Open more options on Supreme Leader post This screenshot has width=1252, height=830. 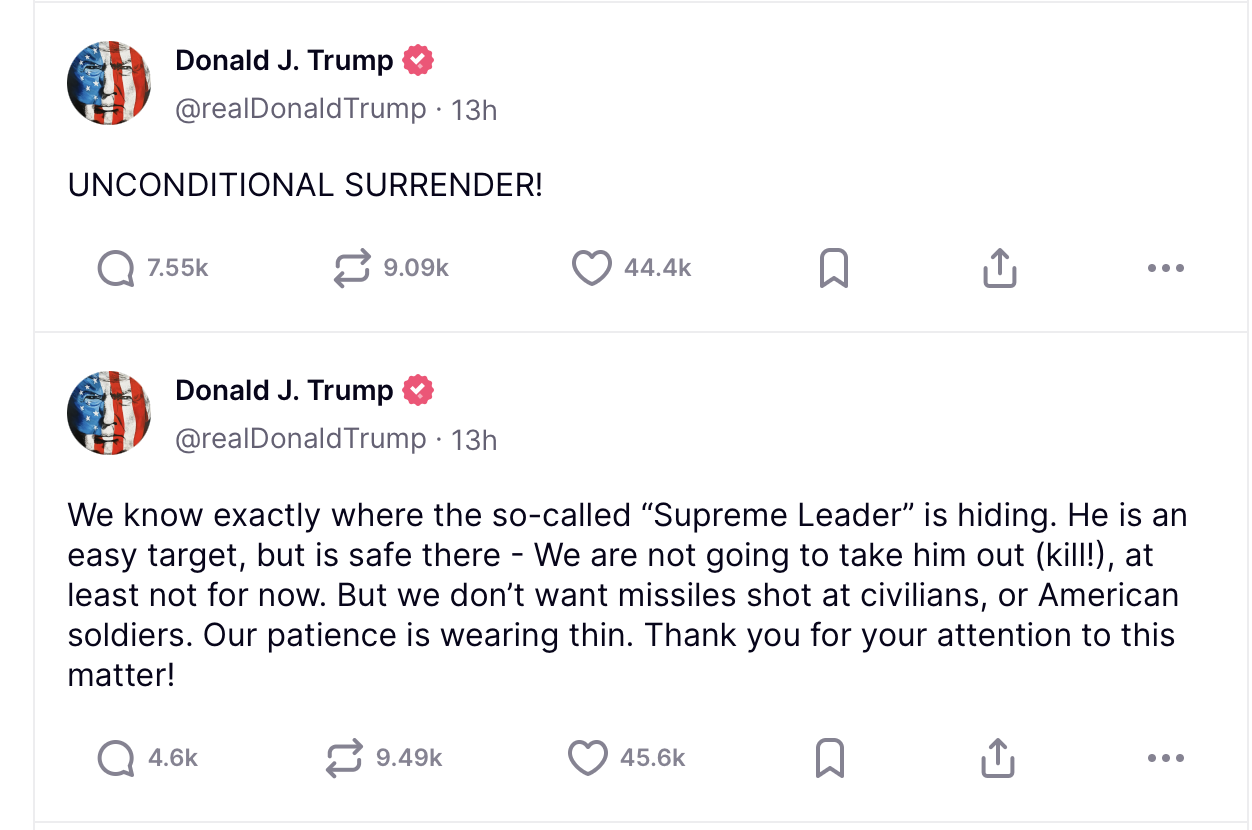click(x=1165, y=758)
